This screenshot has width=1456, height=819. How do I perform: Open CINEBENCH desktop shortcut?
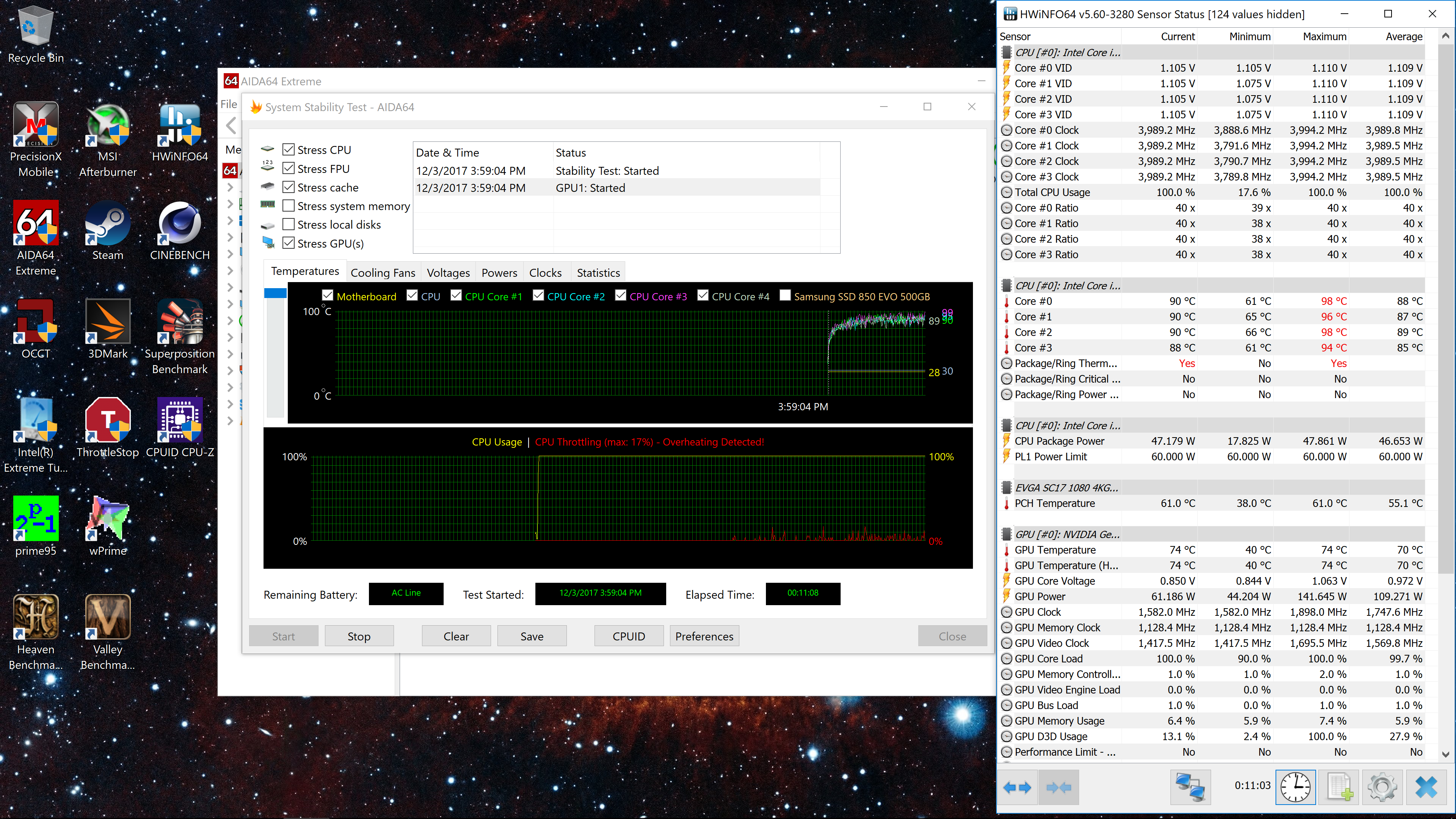pos(180,231)
